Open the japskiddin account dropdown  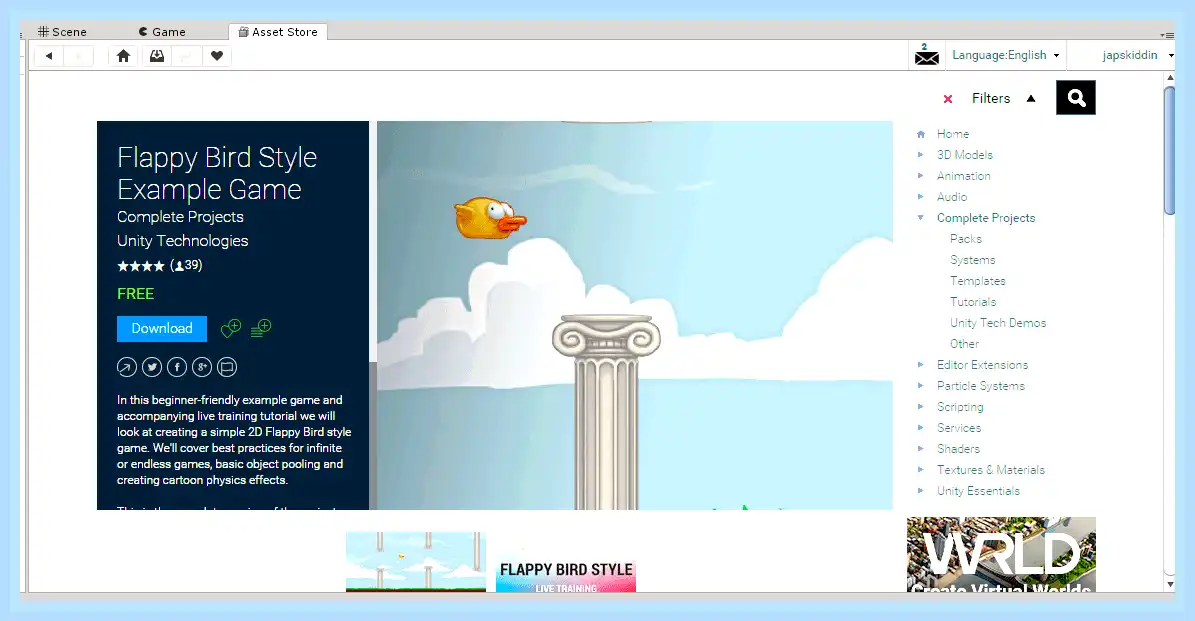click(x=1137, y=55)
